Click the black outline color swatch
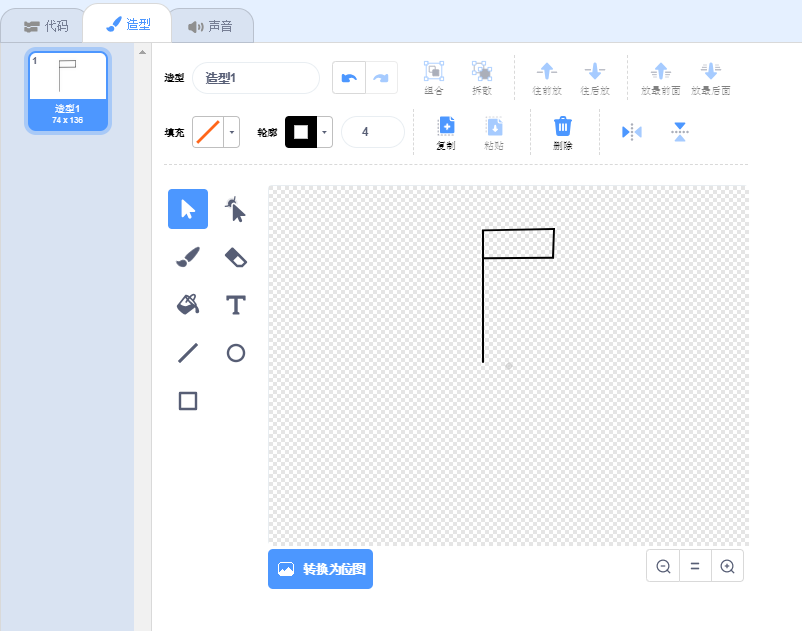 (301, 132)
